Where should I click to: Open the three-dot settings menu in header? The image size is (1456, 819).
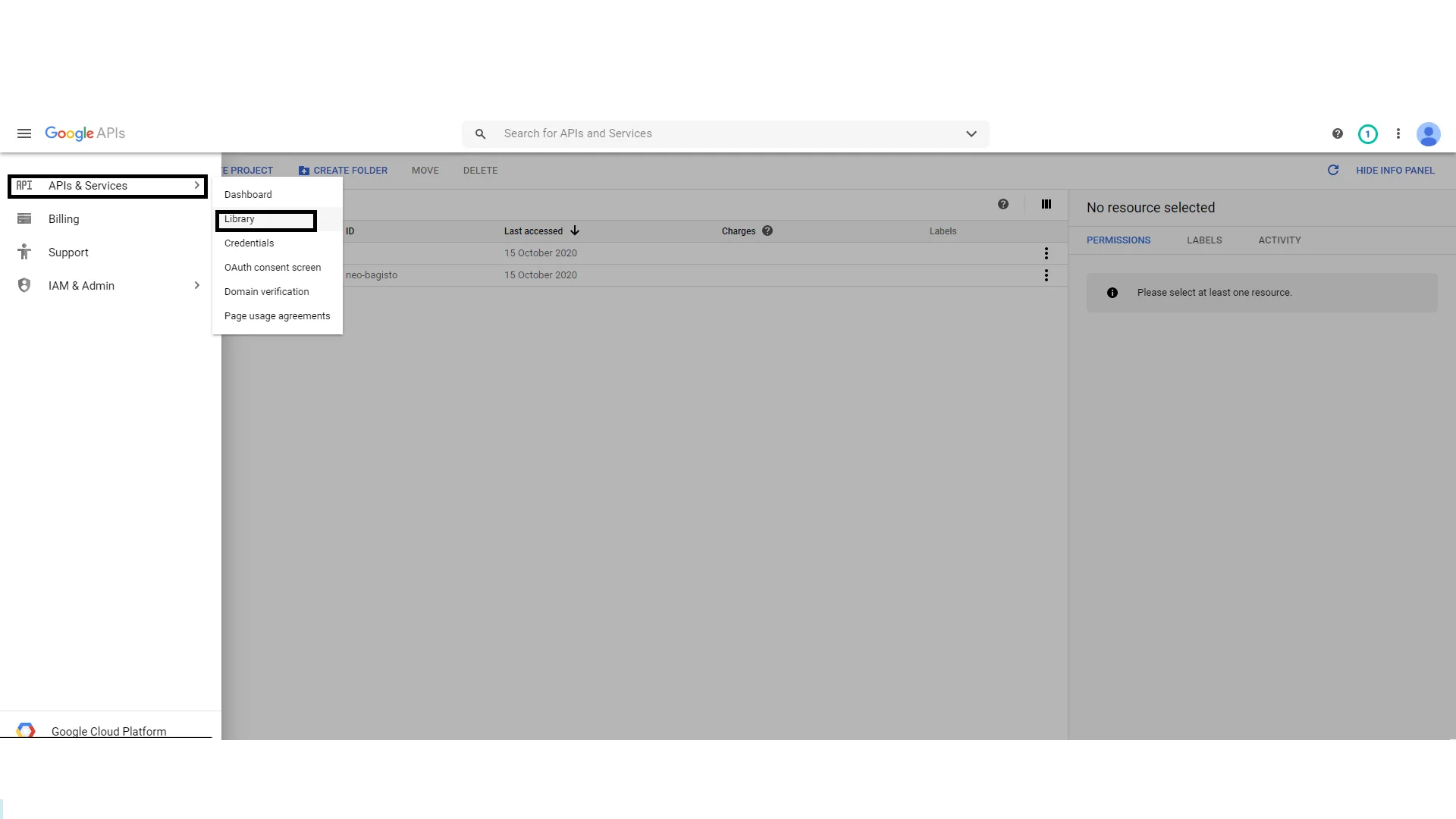1398,133
